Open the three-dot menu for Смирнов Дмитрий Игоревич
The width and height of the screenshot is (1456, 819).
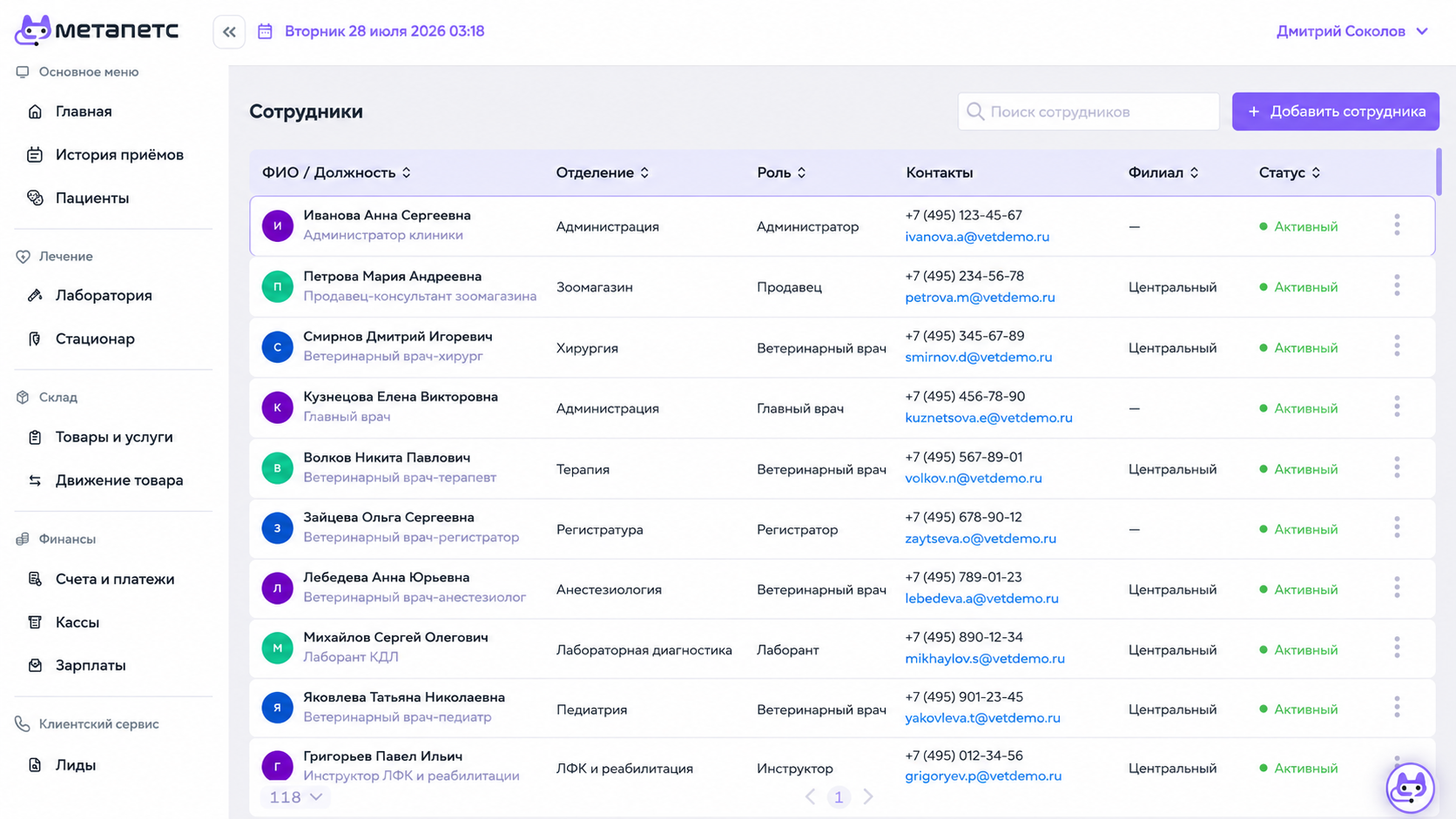tap(1397, 346)
